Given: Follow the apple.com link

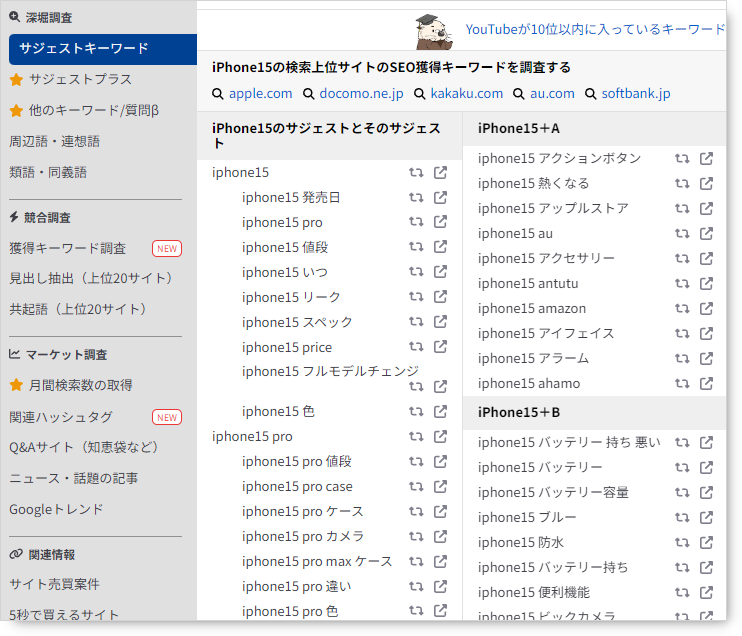Looking at the screenshot, I should click(260, 94).
